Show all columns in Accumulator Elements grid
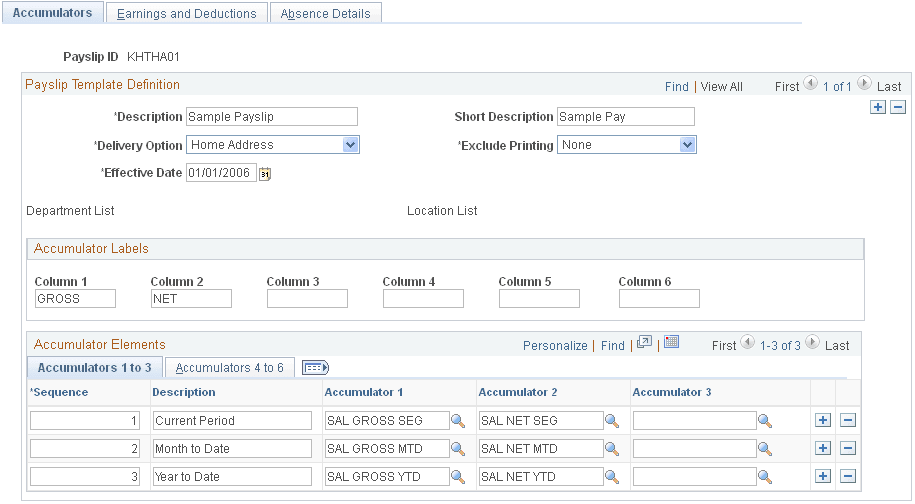Image resolution: width=915 pixels, height=504 pixels. click(x=315, y=367)
